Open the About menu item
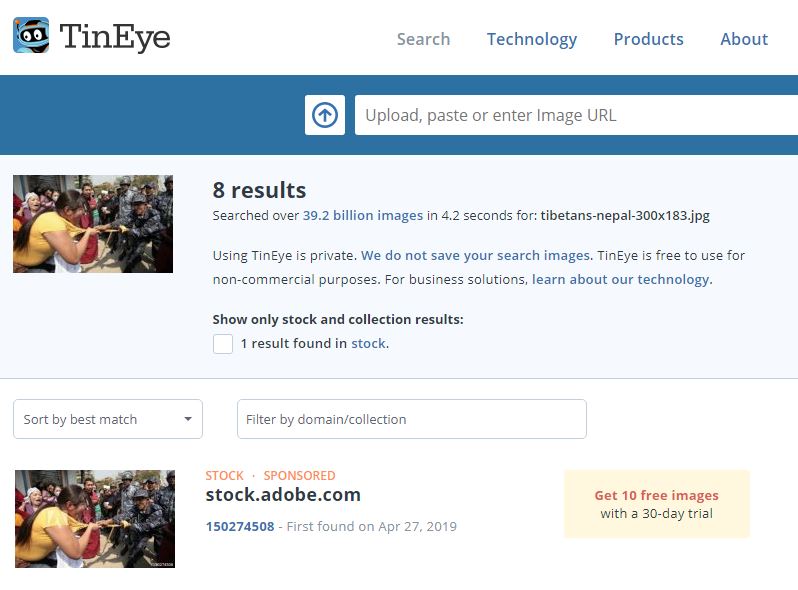Screen dimensions: 798x590 coord(744,39)
